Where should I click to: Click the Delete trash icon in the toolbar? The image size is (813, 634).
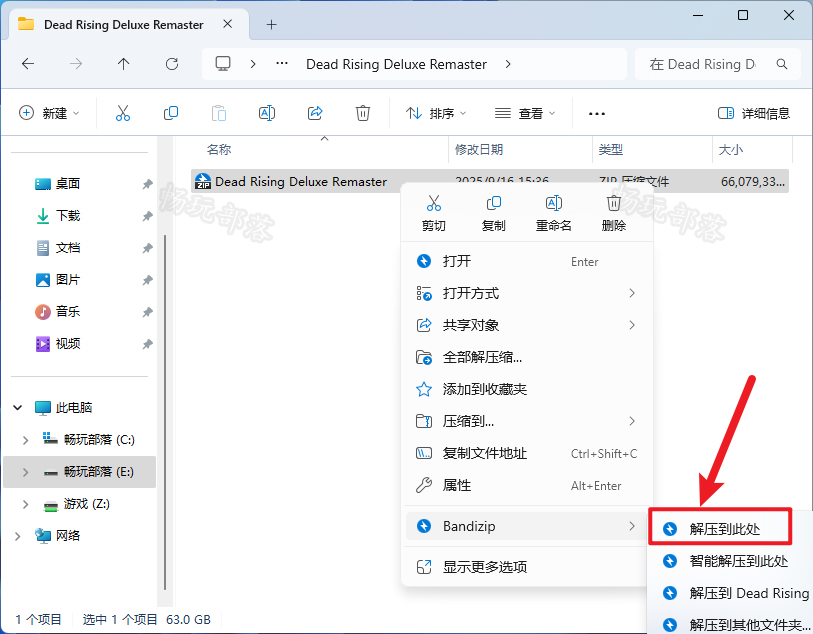pos(363,113)
